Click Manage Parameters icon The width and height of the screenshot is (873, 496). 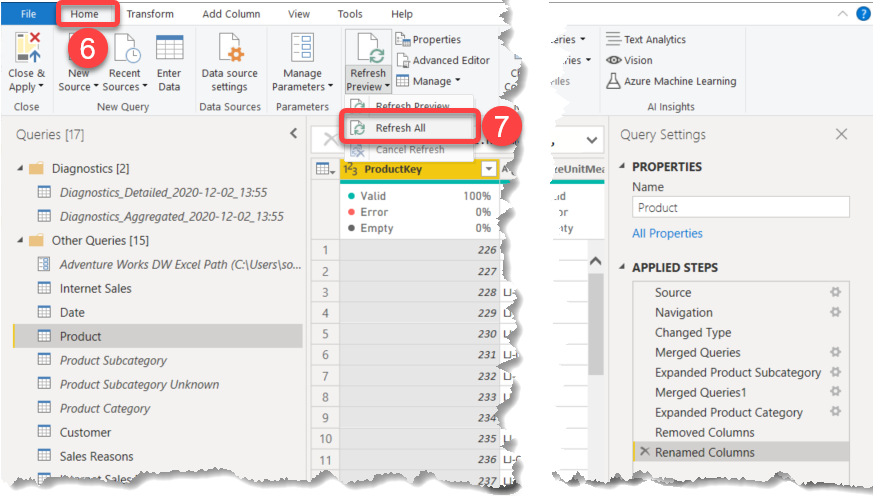[x=302, y=47]
